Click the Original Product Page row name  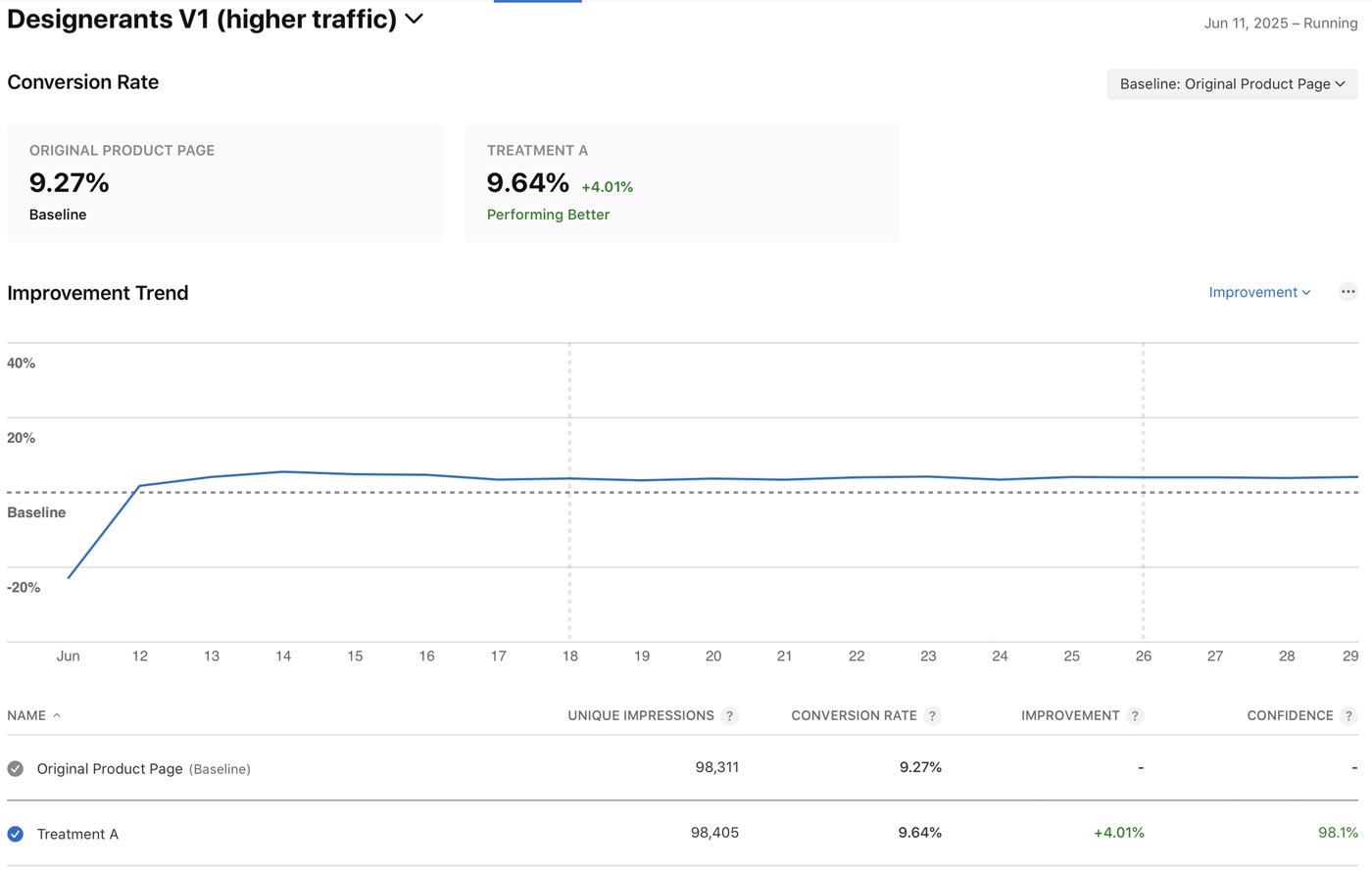pos(110,769)
